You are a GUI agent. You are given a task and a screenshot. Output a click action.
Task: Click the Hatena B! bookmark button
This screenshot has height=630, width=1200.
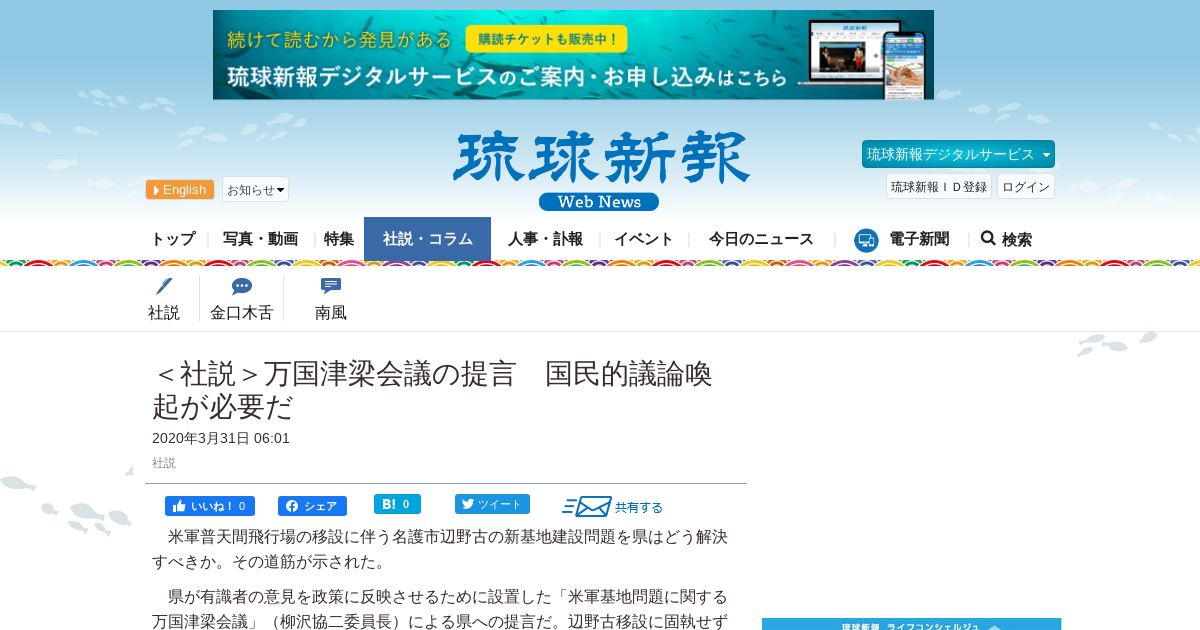[397, 504]
